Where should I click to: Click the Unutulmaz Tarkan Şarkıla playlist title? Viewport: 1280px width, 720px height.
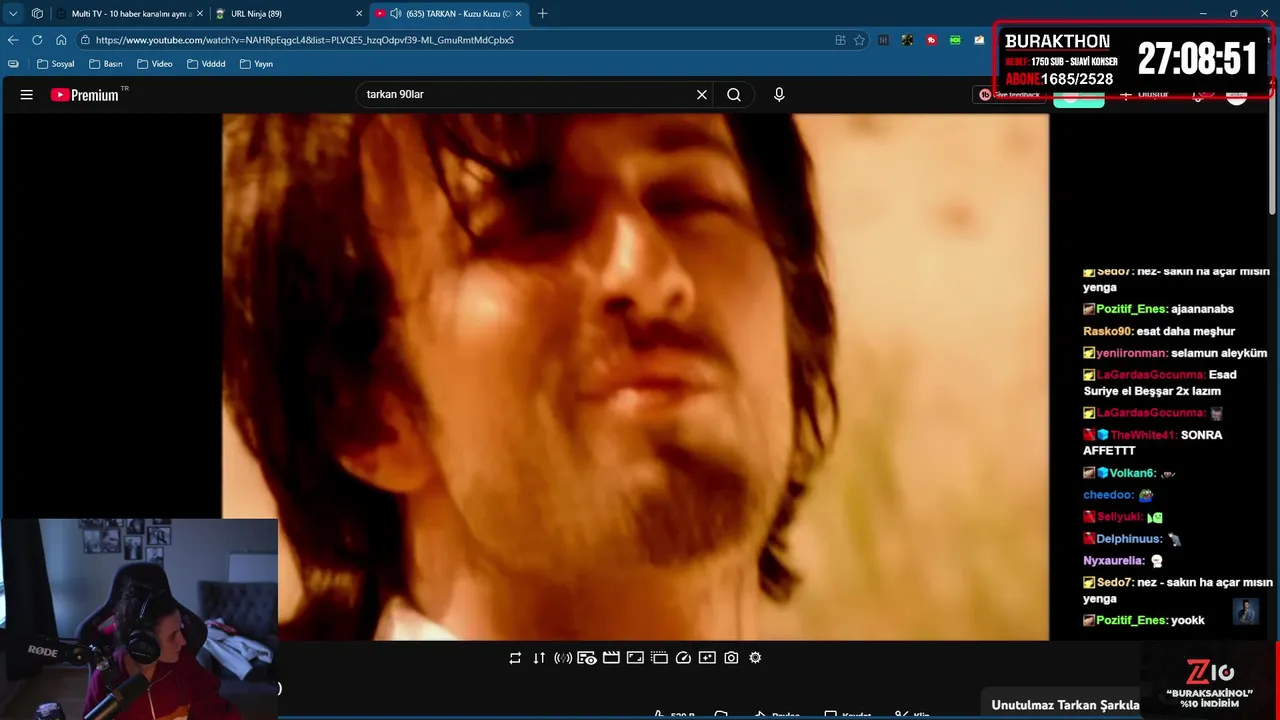[x=1065, y=705]
